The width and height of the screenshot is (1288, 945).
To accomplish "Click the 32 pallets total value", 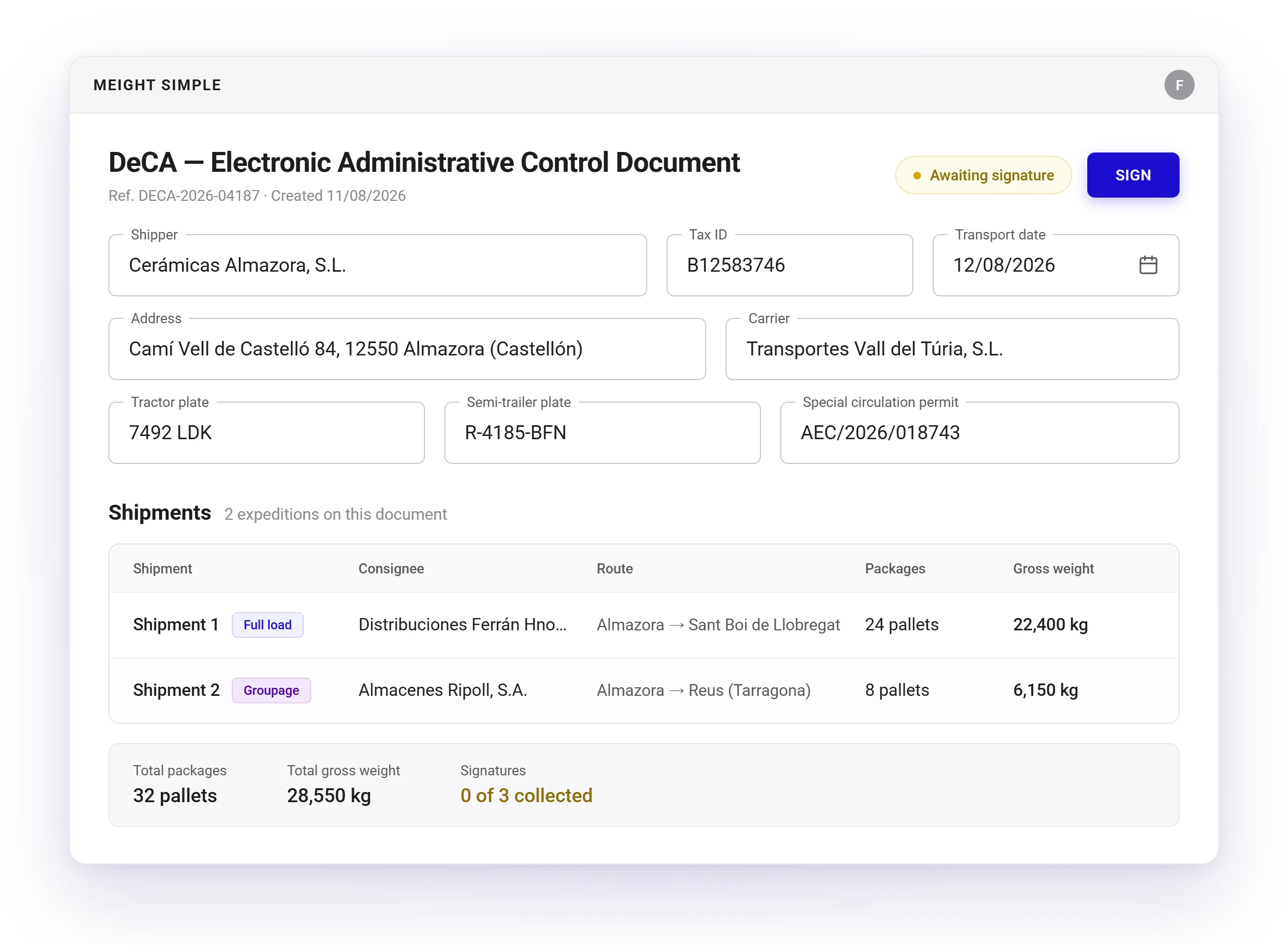I will (175, 796).
